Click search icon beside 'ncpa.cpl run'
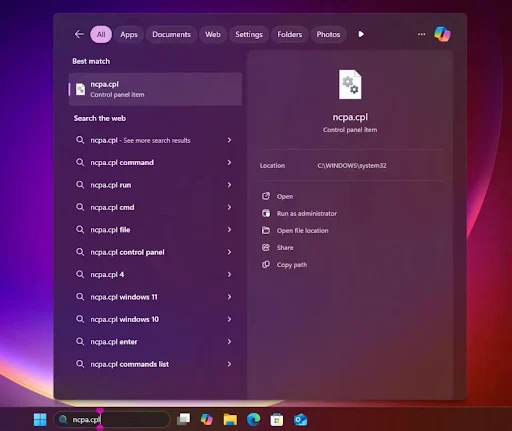Image resolution: width=512 pixels, height=431 pixels. [x=80, y=185]
